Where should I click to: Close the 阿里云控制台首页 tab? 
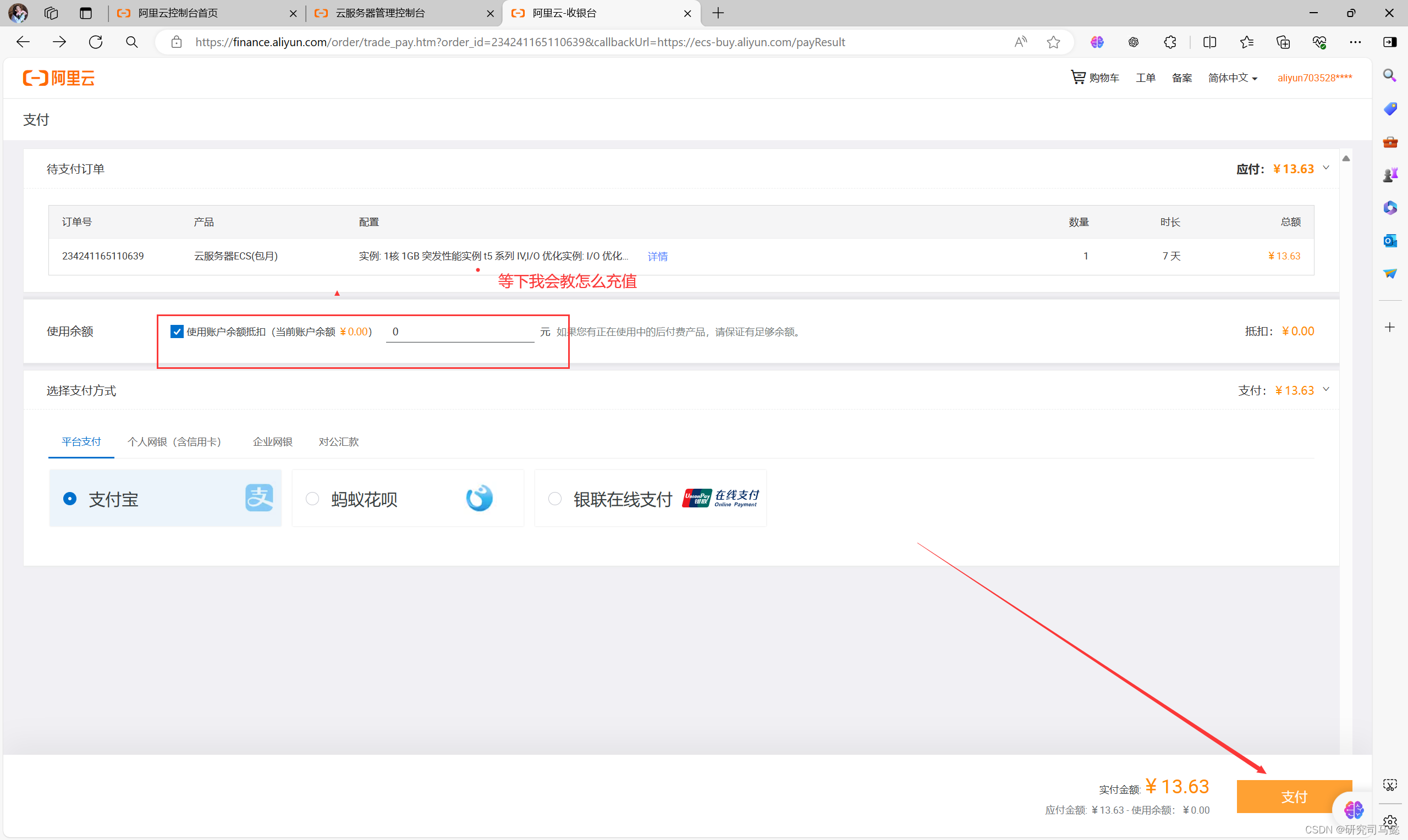(293, 13)
